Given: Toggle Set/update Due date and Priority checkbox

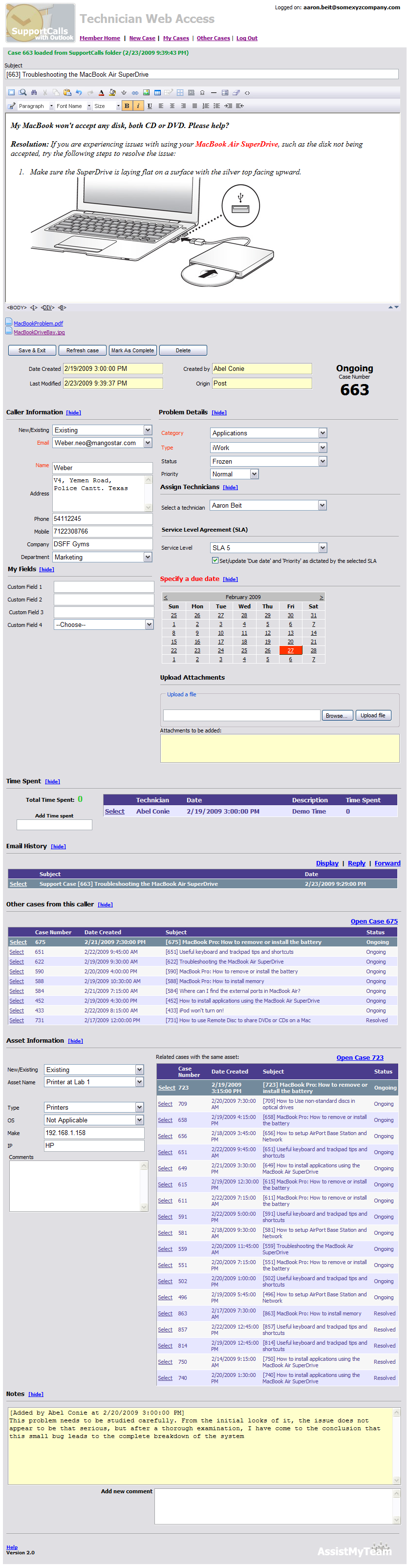Looking at the screenshot, I should (216, 560).
